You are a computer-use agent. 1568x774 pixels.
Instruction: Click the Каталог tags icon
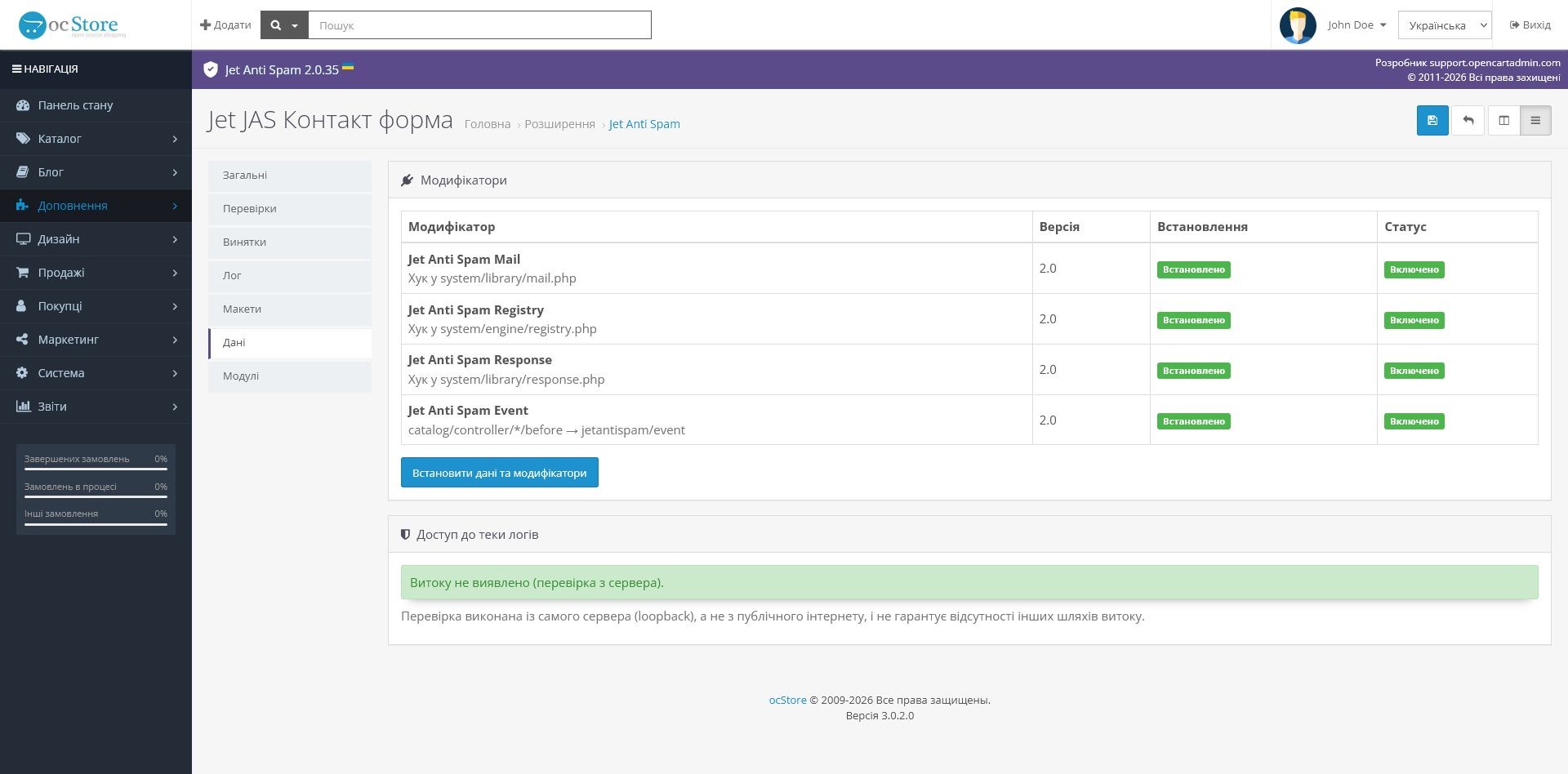(23, 139)
